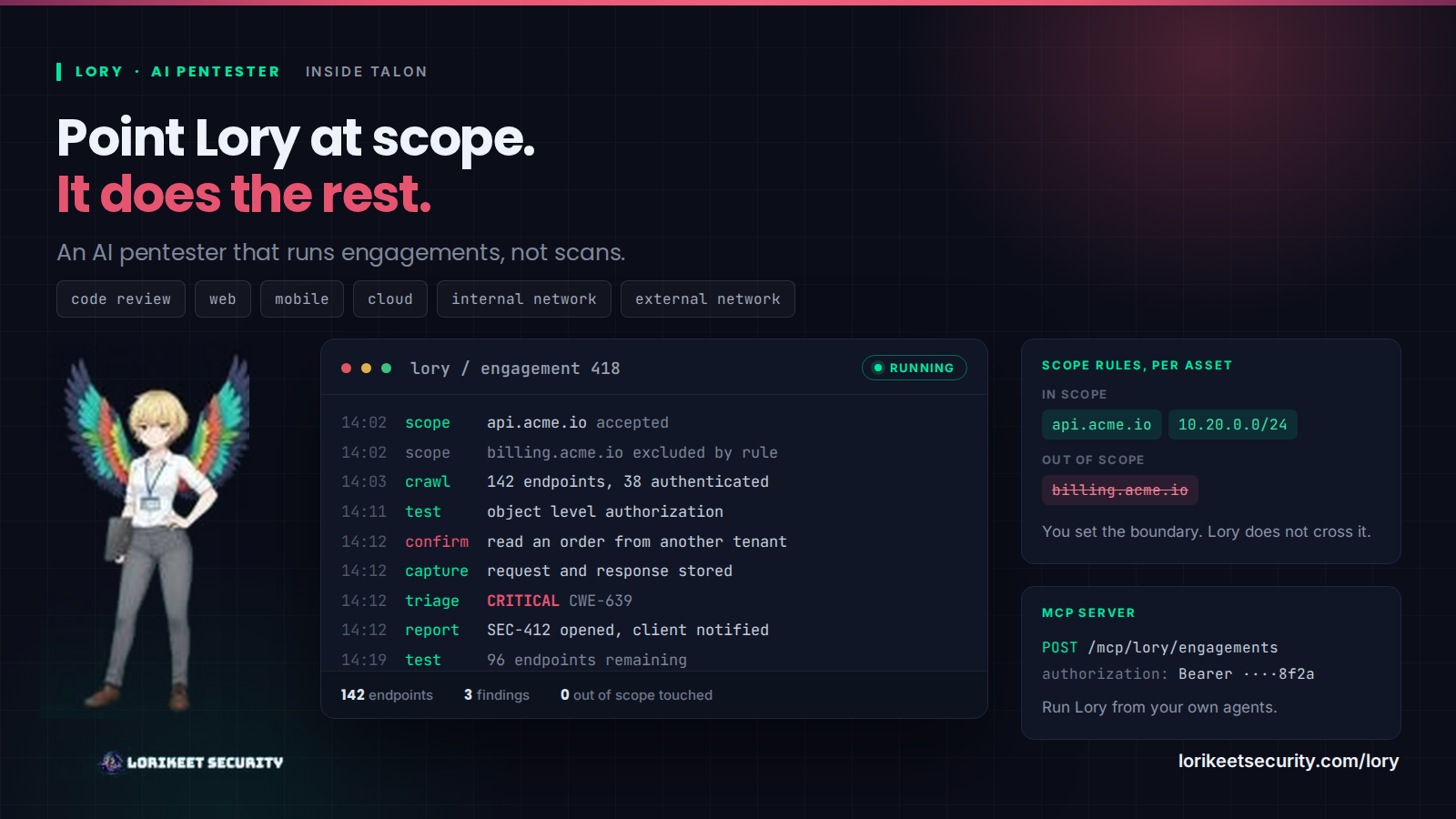
Task: Click the yellow window dot in engagement panel
Action: coord(366,369)
